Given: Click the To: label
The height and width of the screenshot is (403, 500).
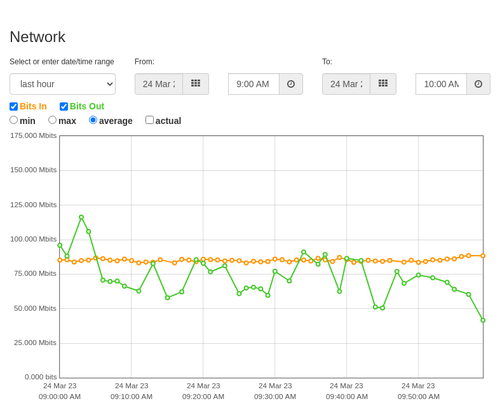Looking at the screenshot, I should [x=327, y=62].
